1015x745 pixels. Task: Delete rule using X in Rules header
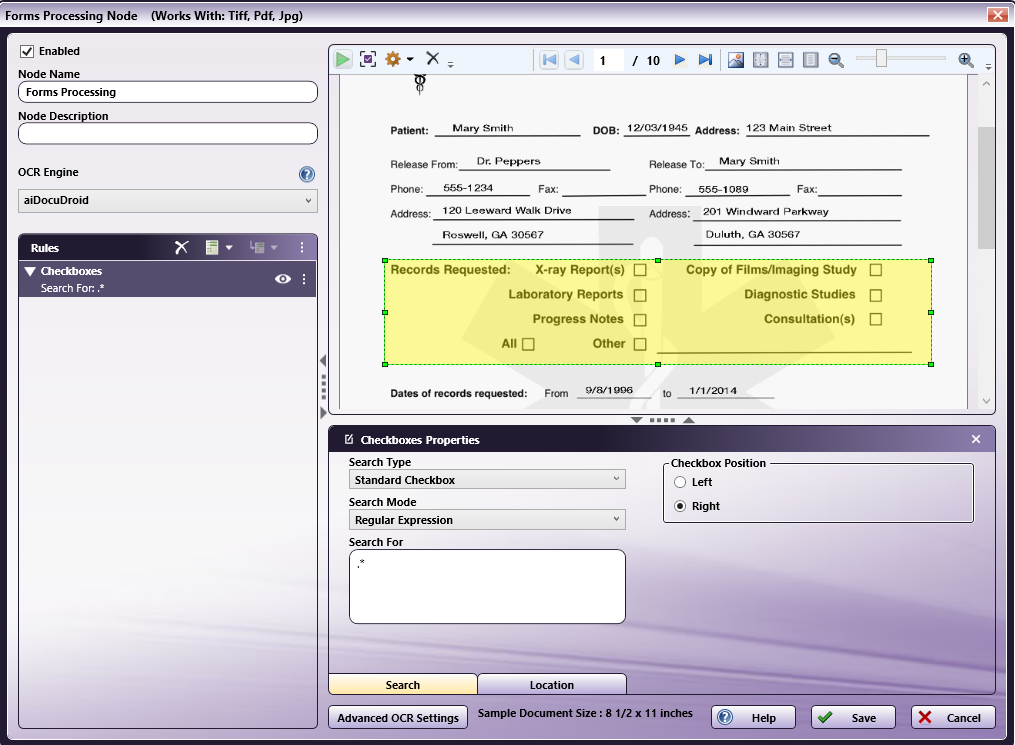coord(181,247)
